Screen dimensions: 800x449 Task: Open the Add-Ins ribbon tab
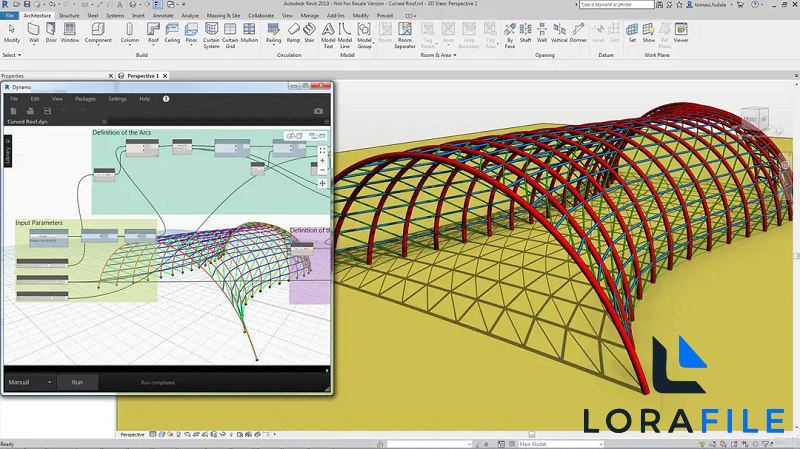(335, 16)
